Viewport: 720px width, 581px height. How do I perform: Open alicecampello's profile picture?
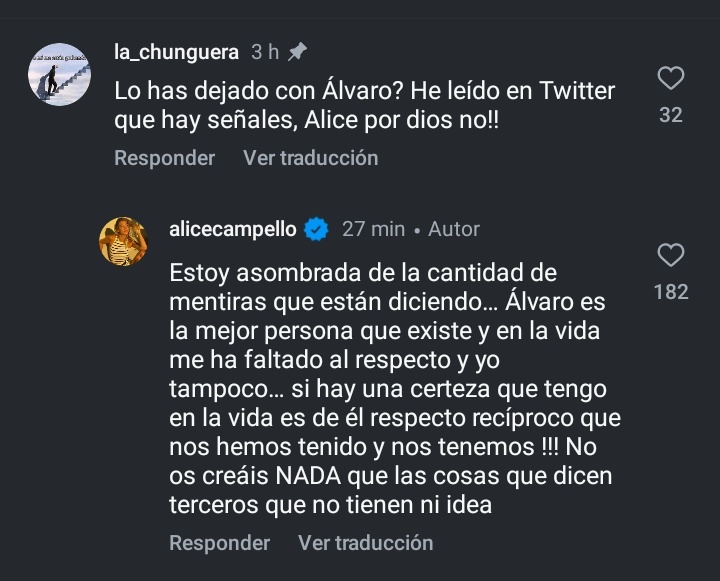point(124,241)
